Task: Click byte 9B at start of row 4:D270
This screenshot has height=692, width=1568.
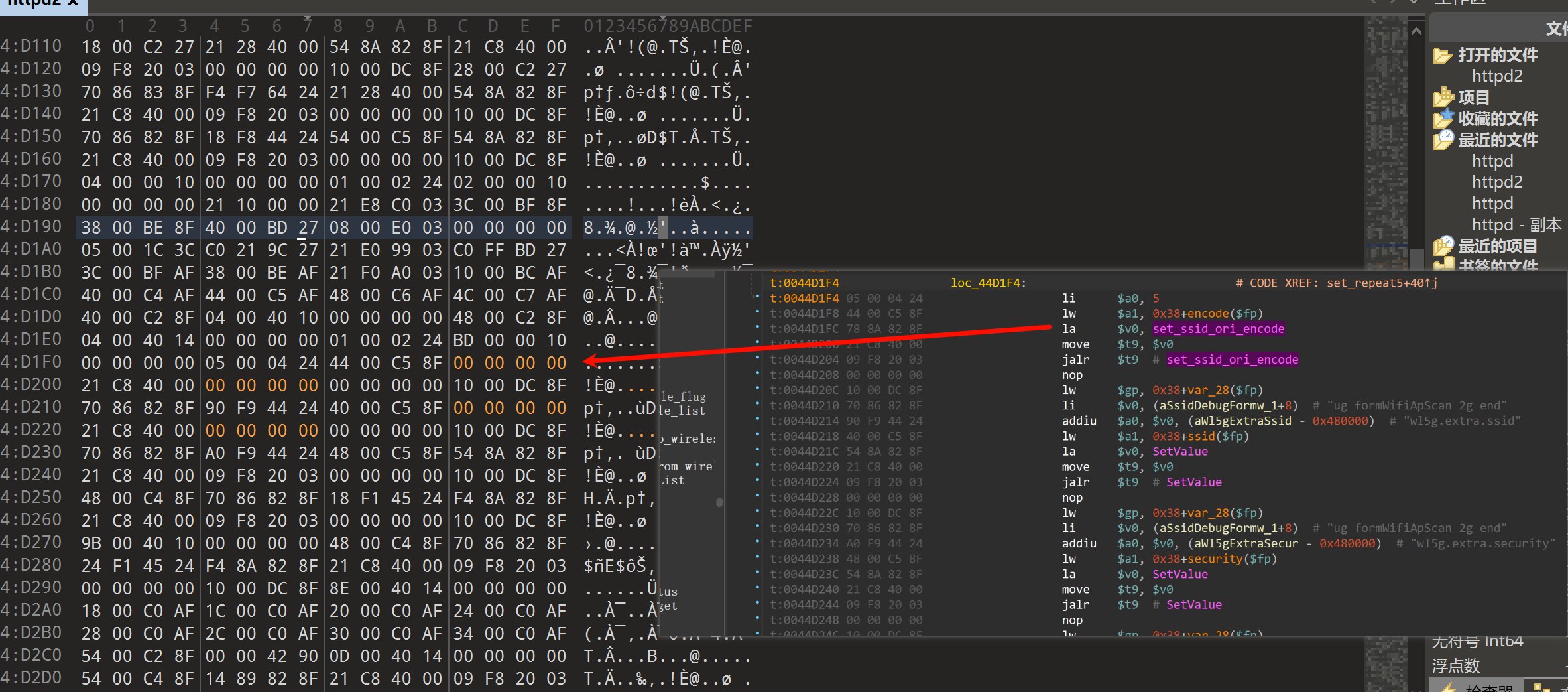Action: [x=91, y=543]
